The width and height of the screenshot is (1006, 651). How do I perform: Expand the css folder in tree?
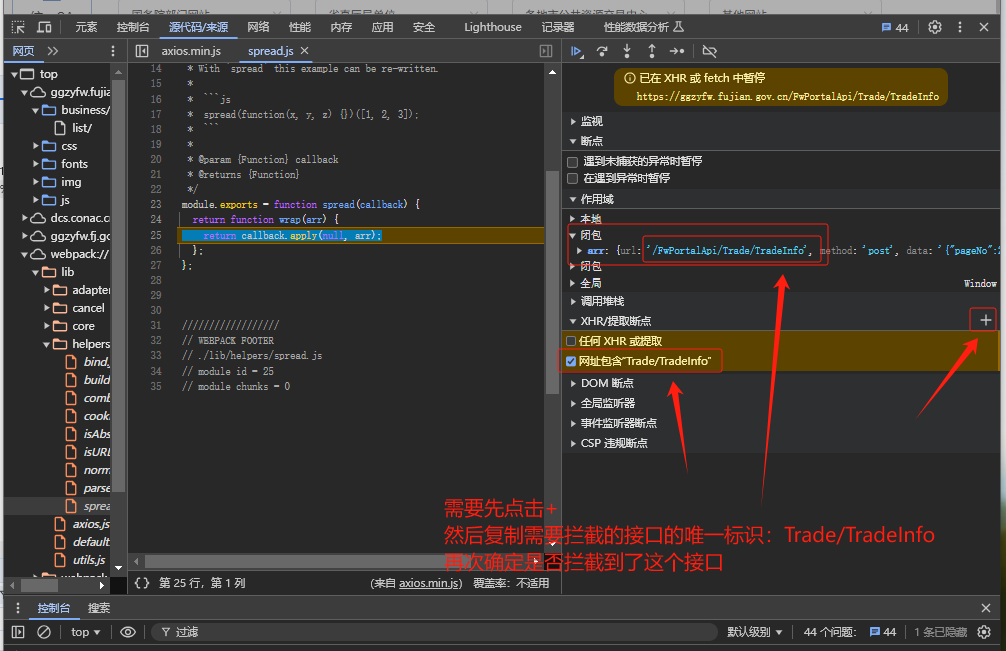(36, 146)
